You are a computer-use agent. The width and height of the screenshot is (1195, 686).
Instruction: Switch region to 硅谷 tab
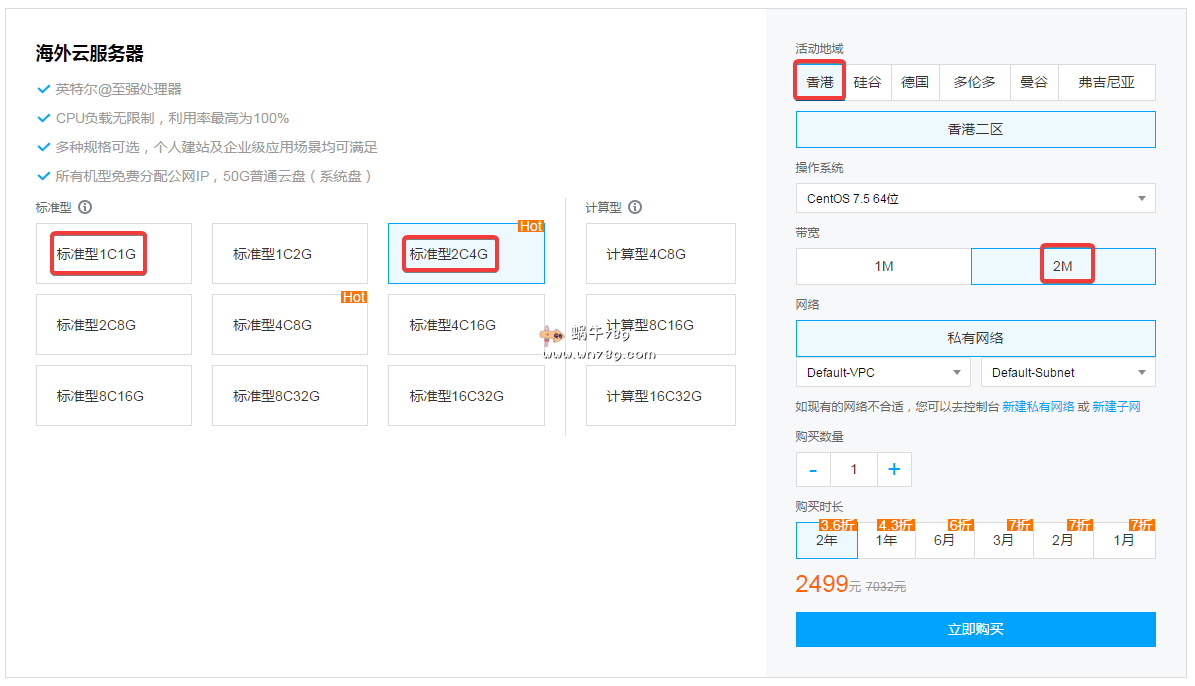[x=867, y=82]
